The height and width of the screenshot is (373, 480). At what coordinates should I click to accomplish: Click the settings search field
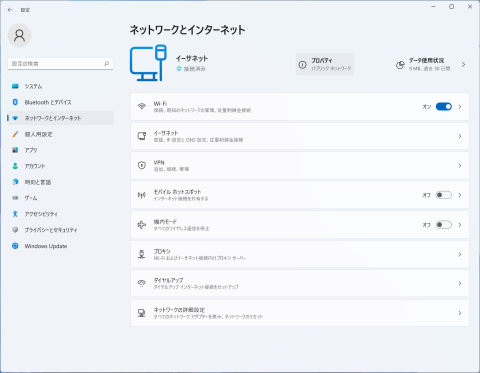coord(60,64)
